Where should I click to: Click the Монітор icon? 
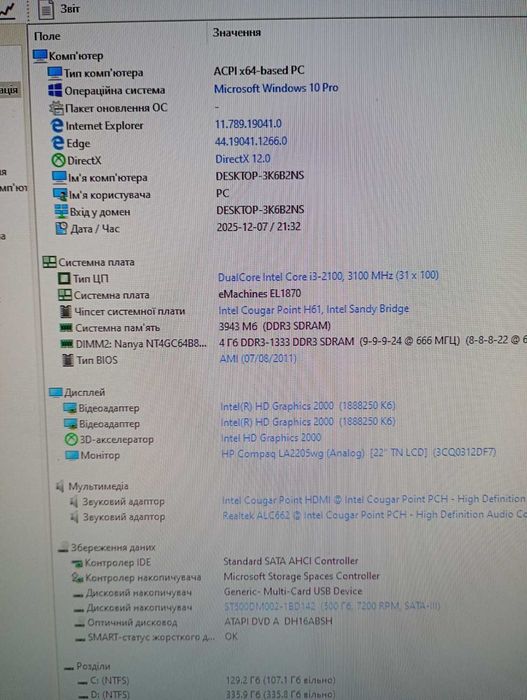coord(72,455)
